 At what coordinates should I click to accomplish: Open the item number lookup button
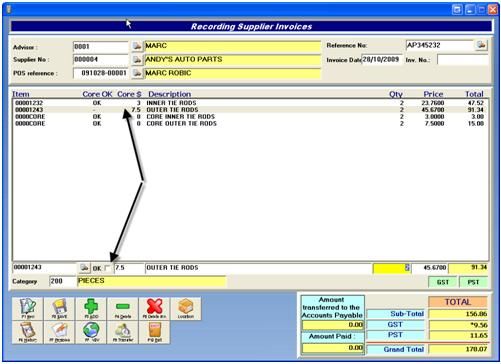click(x=84, y=268)
